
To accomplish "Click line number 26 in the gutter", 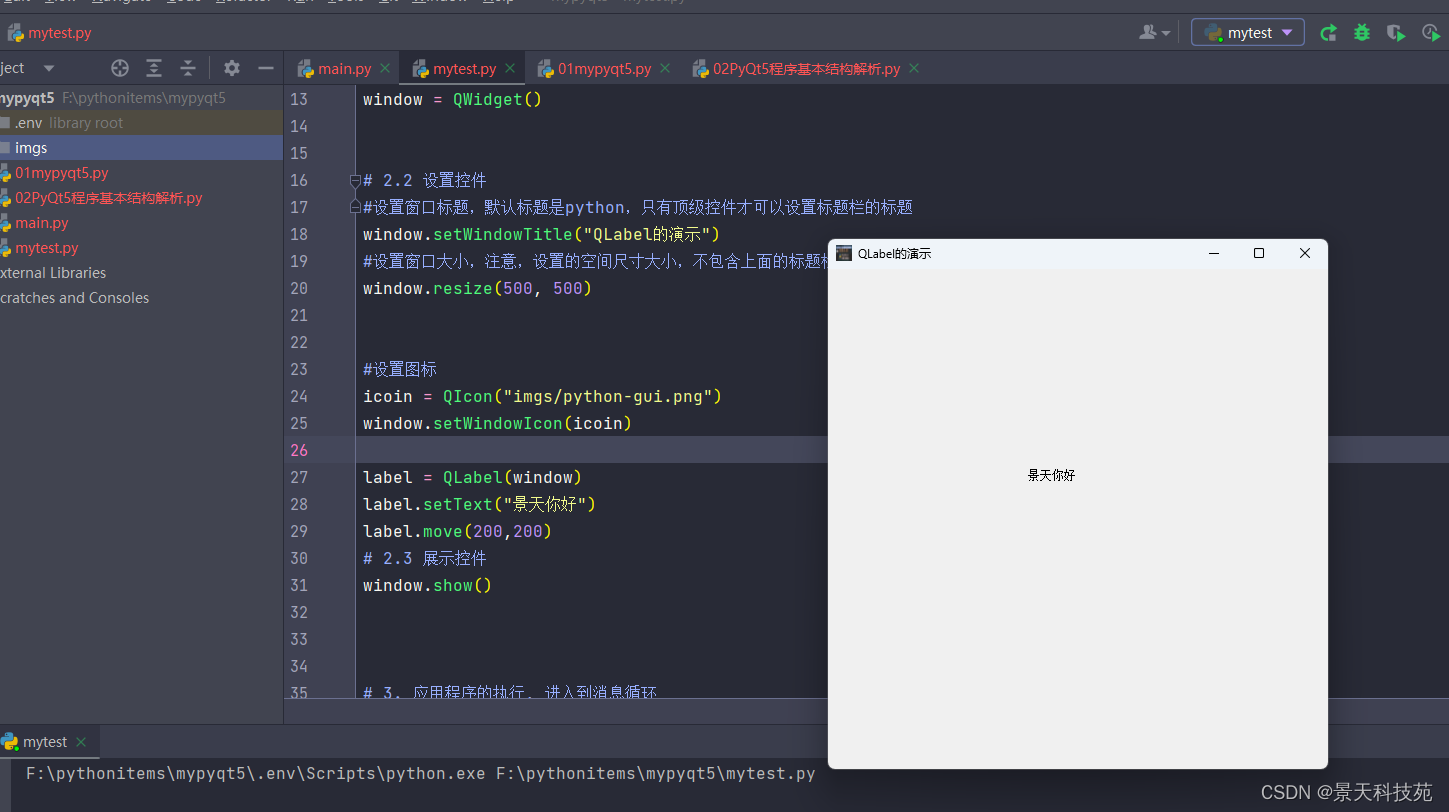I will pyautogui.click(x=299, y=450).
